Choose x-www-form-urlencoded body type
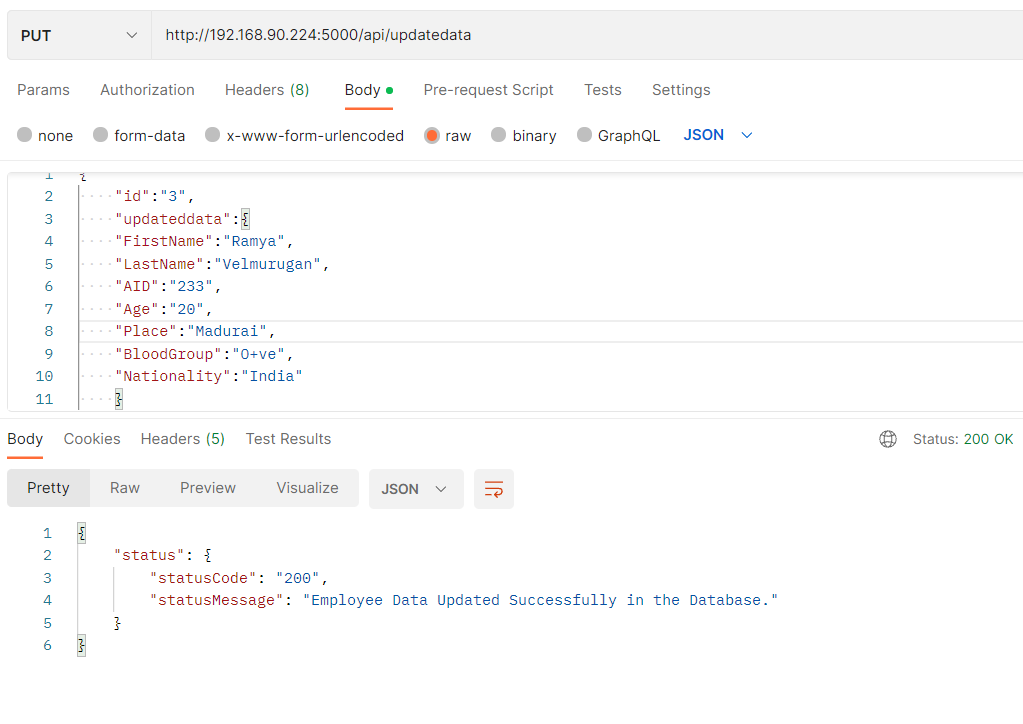 (x=213, y=135)
